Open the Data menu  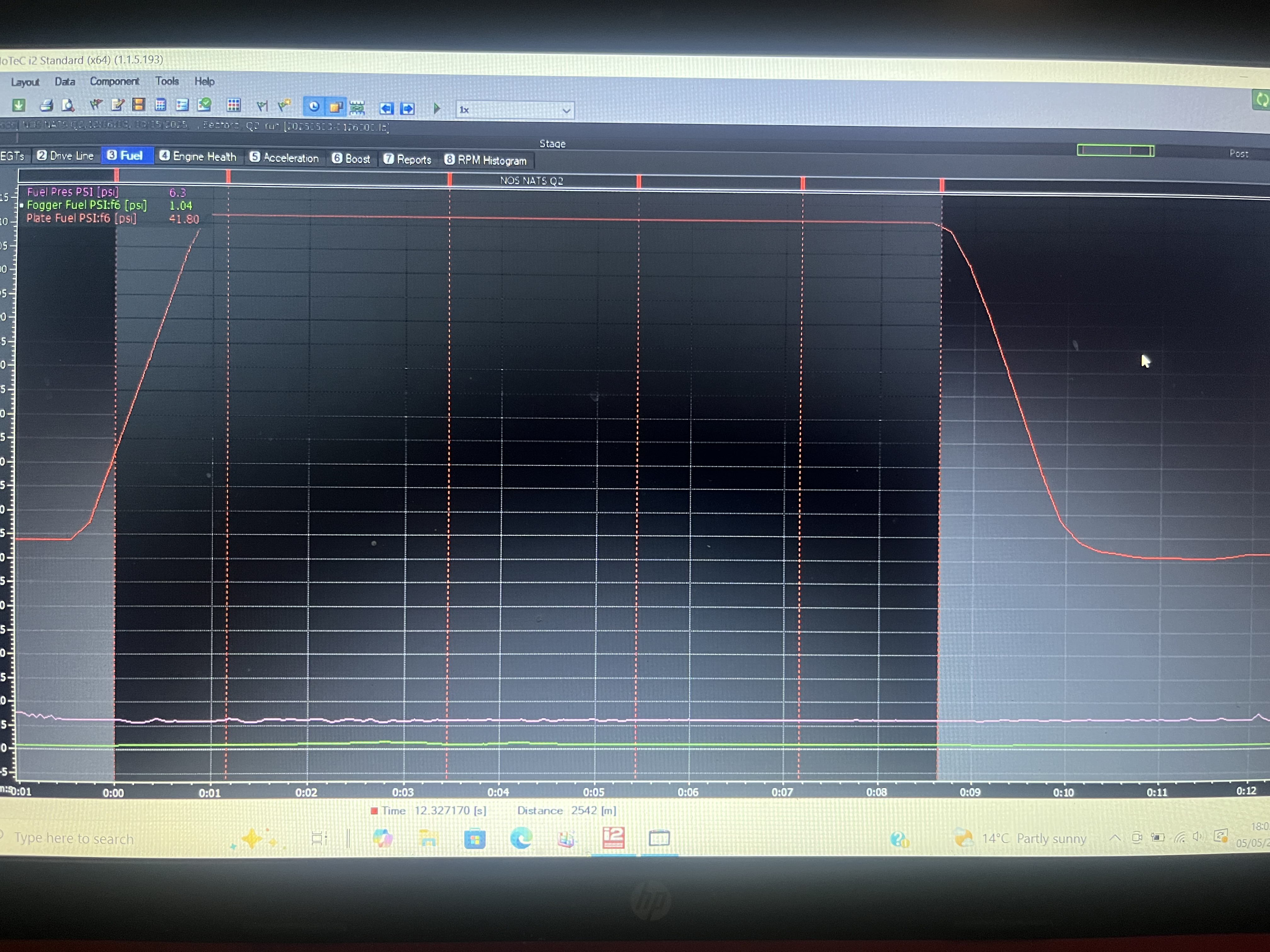tap(65, 82)
